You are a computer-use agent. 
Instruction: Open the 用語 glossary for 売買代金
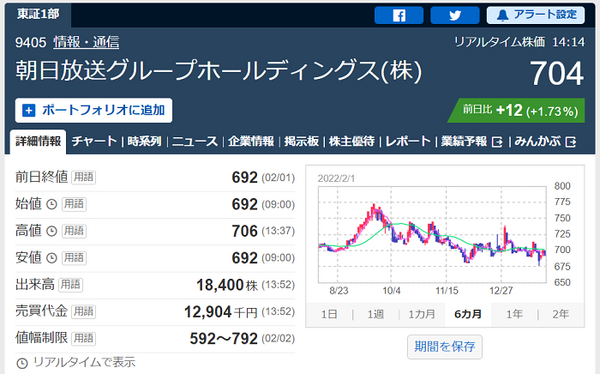83,311
